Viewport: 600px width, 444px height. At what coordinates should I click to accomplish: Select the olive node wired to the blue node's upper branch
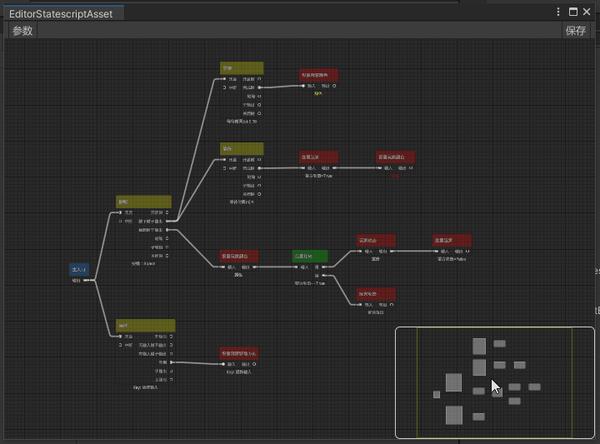pos(143,202)
